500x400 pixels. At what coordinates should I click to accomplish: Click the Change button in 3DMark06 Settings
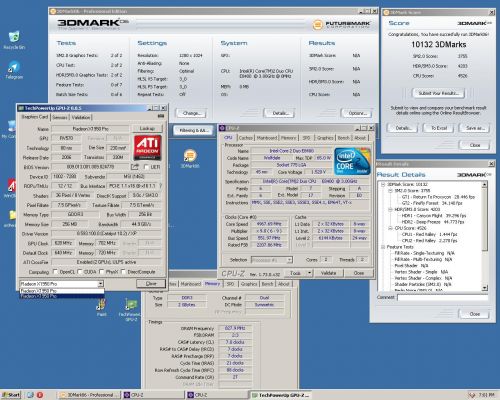[x=191, y=113]
